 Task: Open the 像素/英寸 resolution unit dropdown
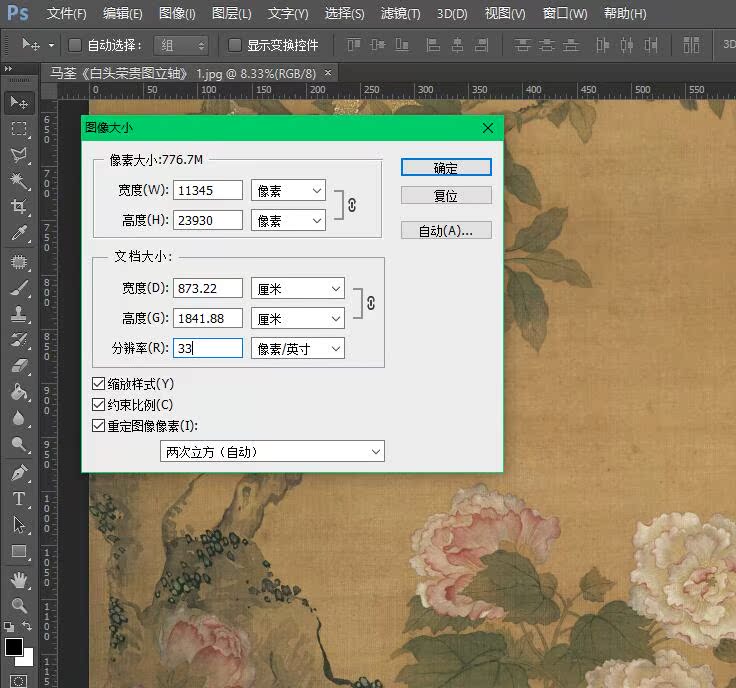point(297,348)
